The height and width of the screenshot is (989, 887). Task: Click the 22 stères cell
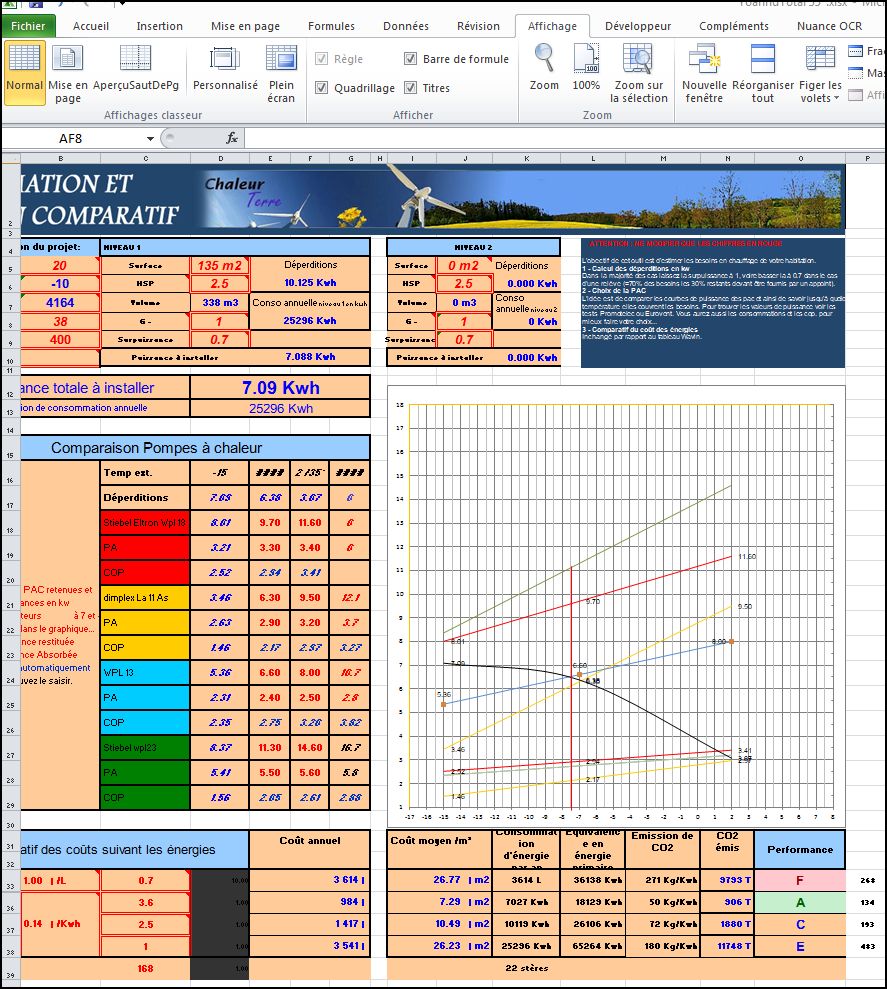tap(527, 968)
